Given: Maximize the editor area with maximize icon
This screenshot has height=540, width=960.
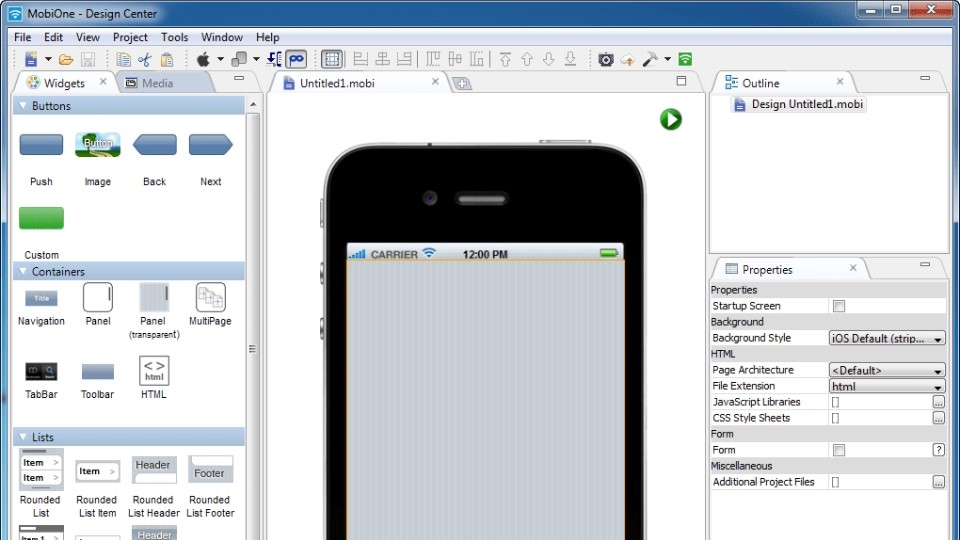Looking at the screenshot, I should click(681, 81).
